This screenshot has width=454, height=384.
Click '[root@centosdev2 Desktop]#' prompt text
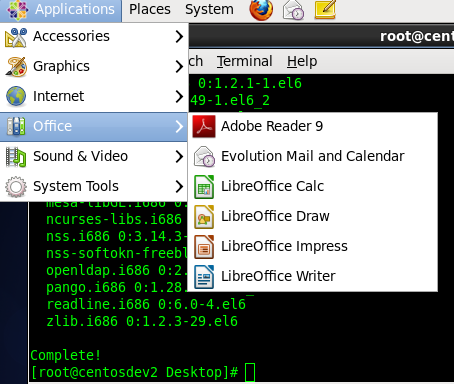coord(134,373)
